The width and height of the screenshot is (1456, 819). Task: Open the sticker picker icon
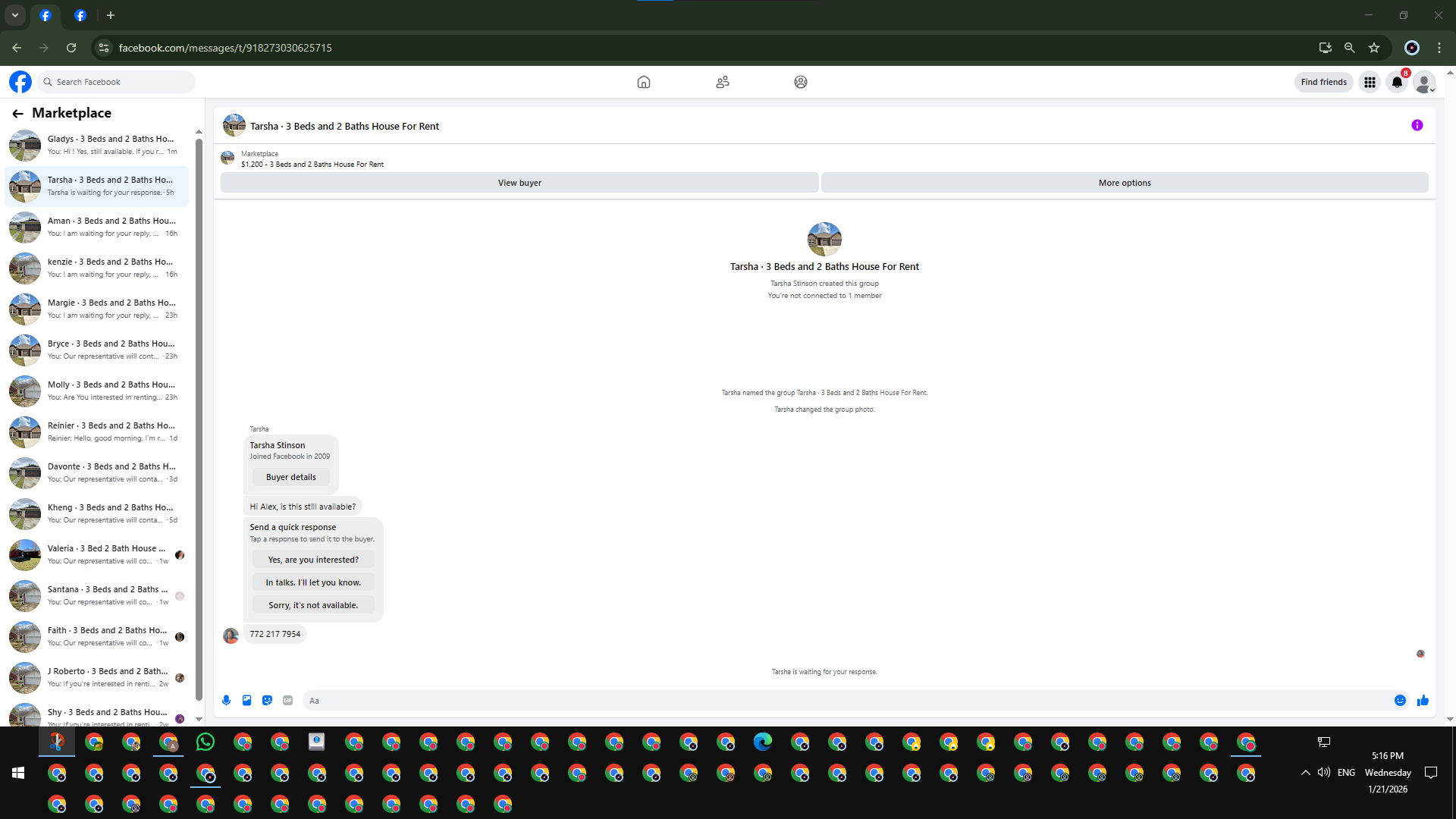267,701
